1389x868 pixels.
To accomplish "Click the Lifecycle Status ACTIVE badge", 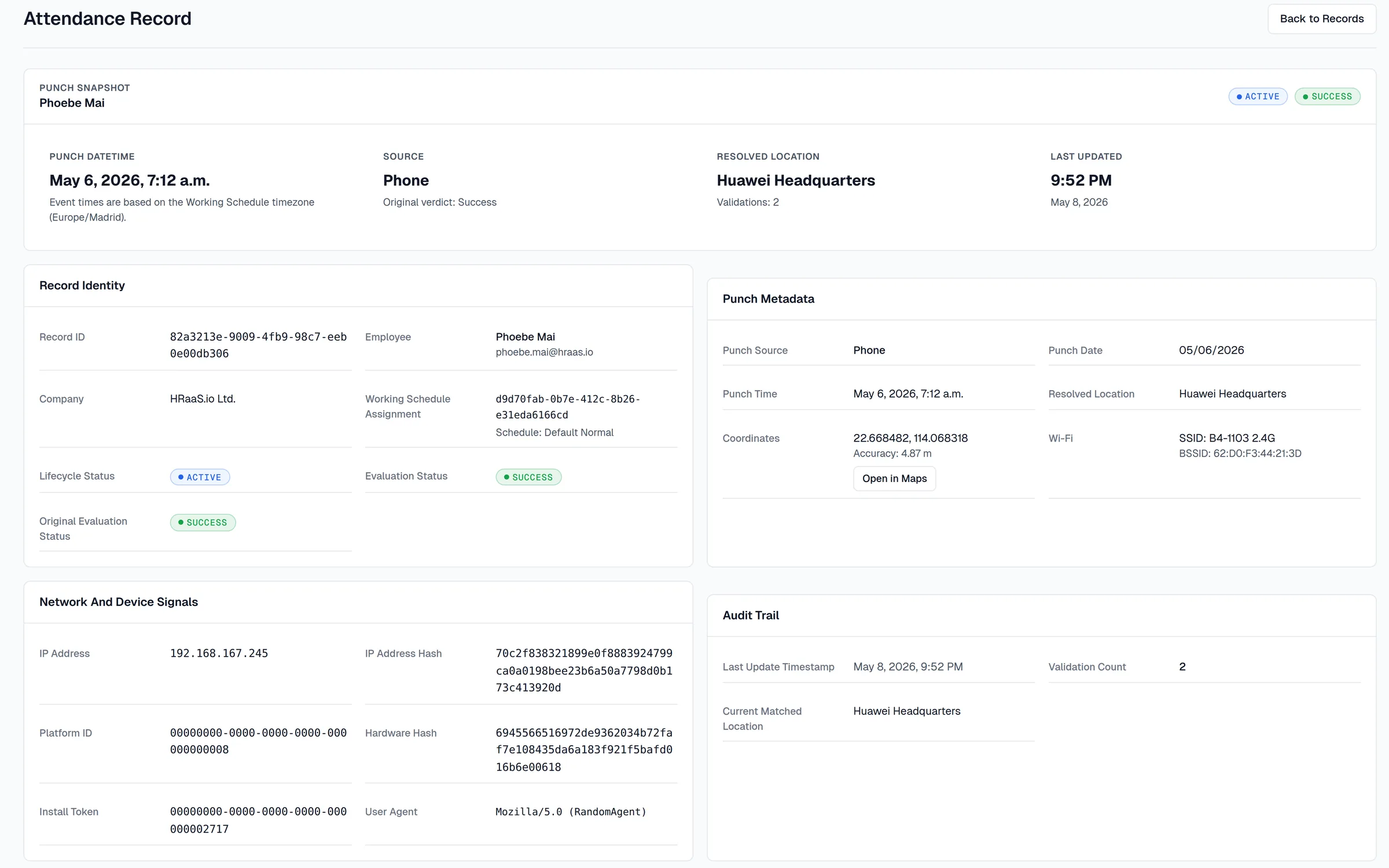I will click(x=200, y=477).
